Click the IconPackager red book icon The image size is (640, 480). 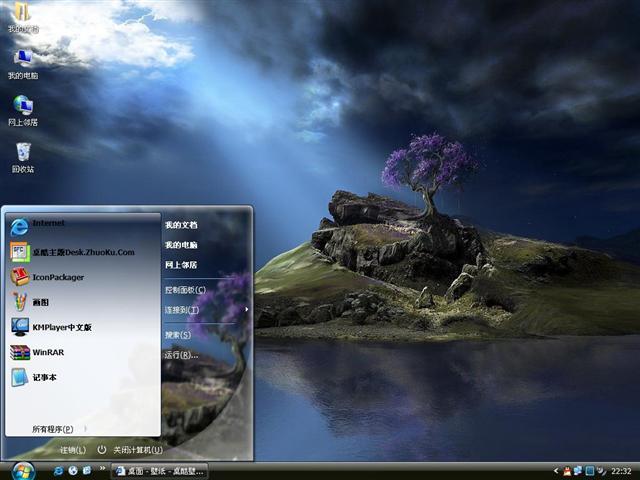point(20,277)
